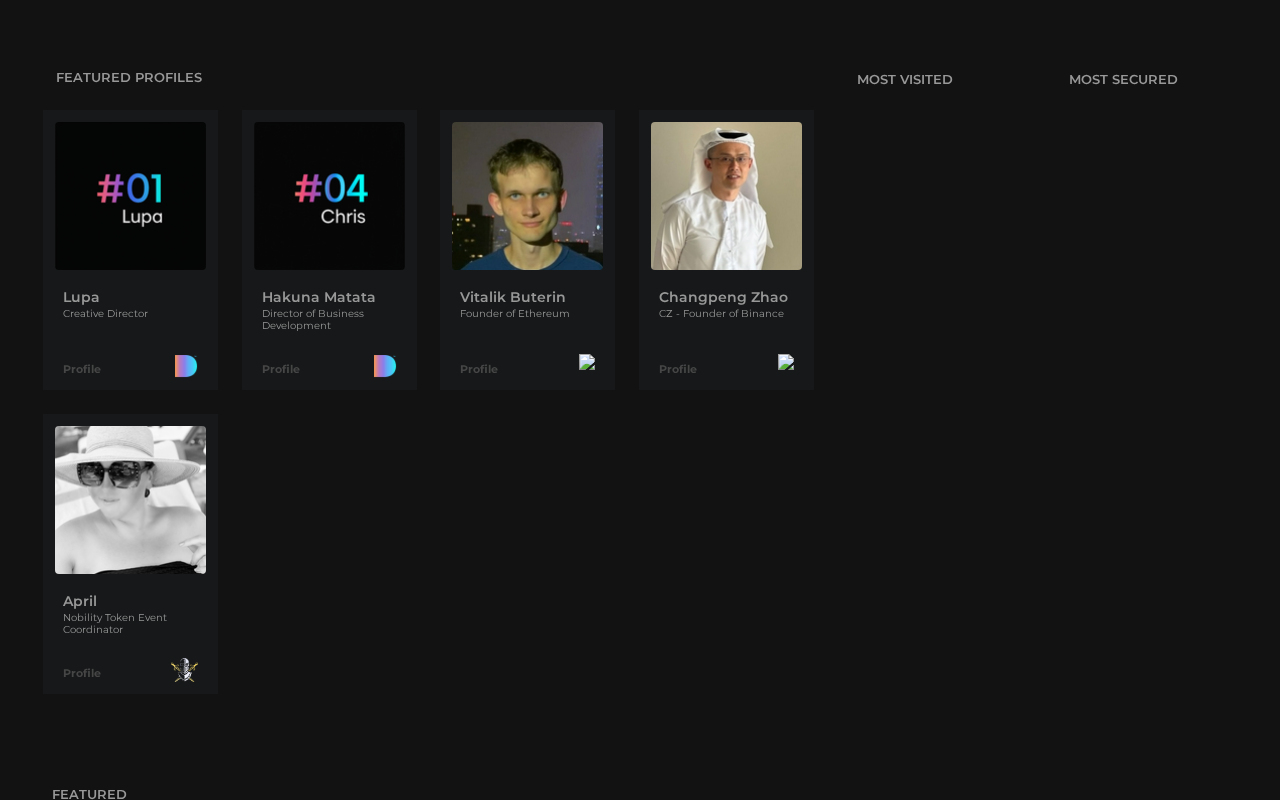Switch to the Most Visited section
The width and height of the screenshot is (1280, 800).
[x=905, y=79]
